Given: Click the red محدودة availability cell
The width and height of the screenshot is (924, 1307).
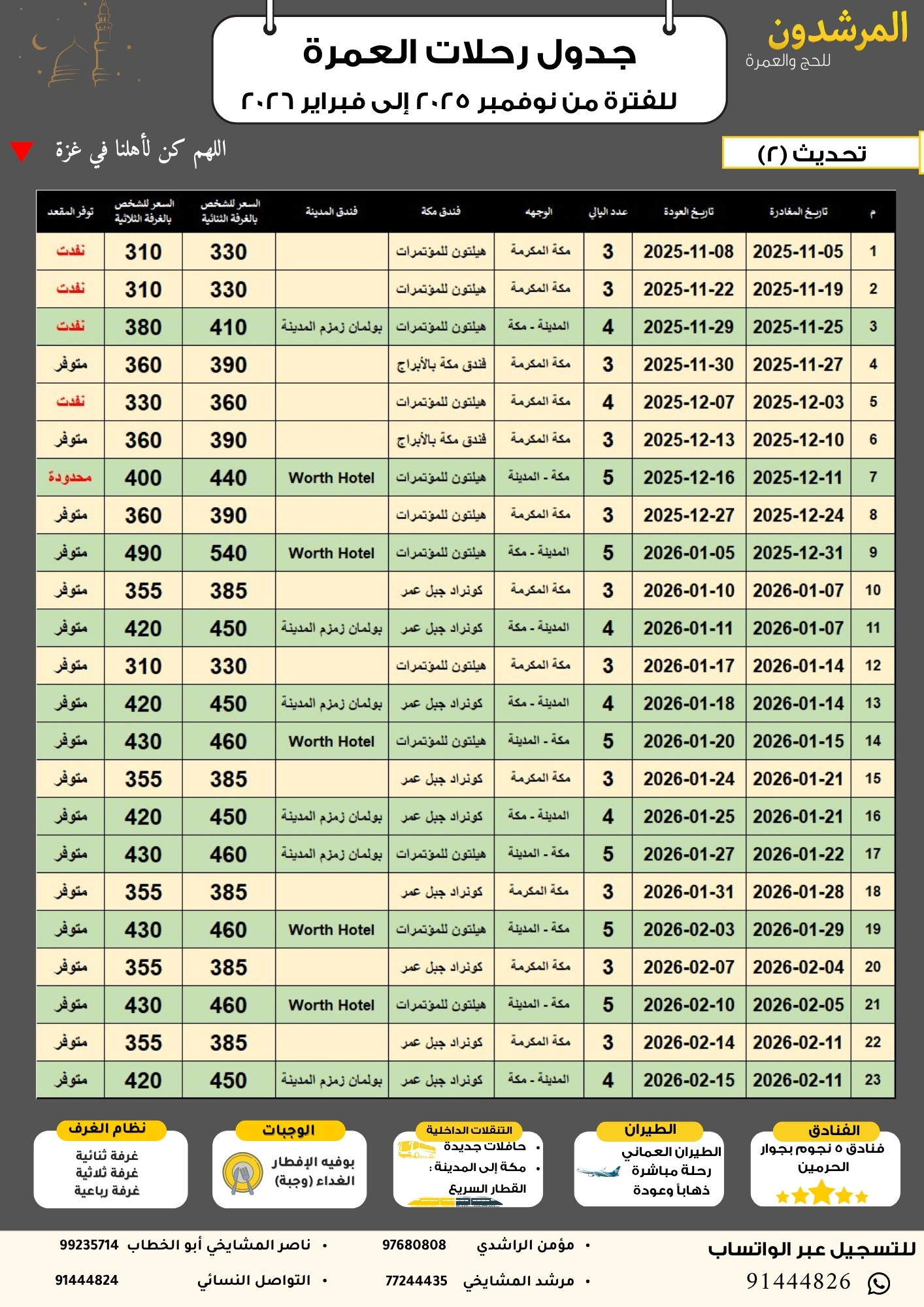Looking at the screenshot, I should pos(70,478).
